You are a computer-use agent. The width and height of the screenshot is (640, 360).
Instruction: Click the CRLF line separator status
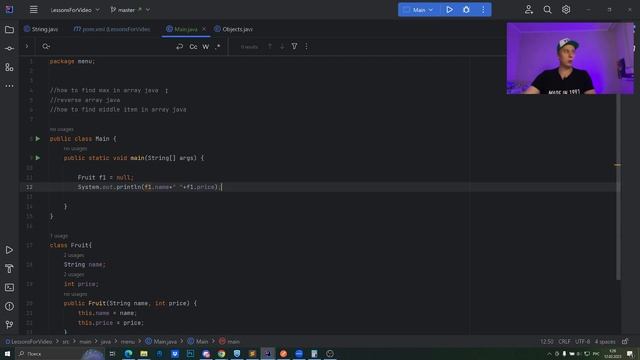coord(564,341)
